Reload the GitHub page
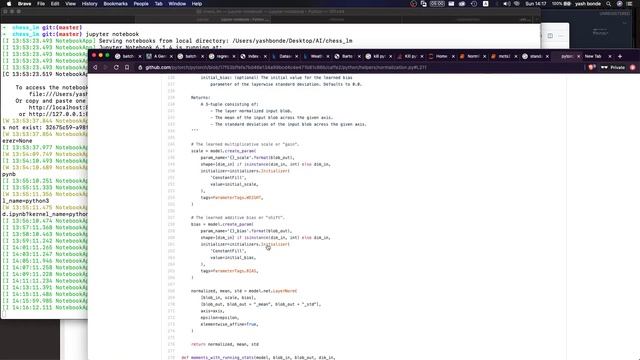Screen dimensions: 640x360 click(116, 67)
